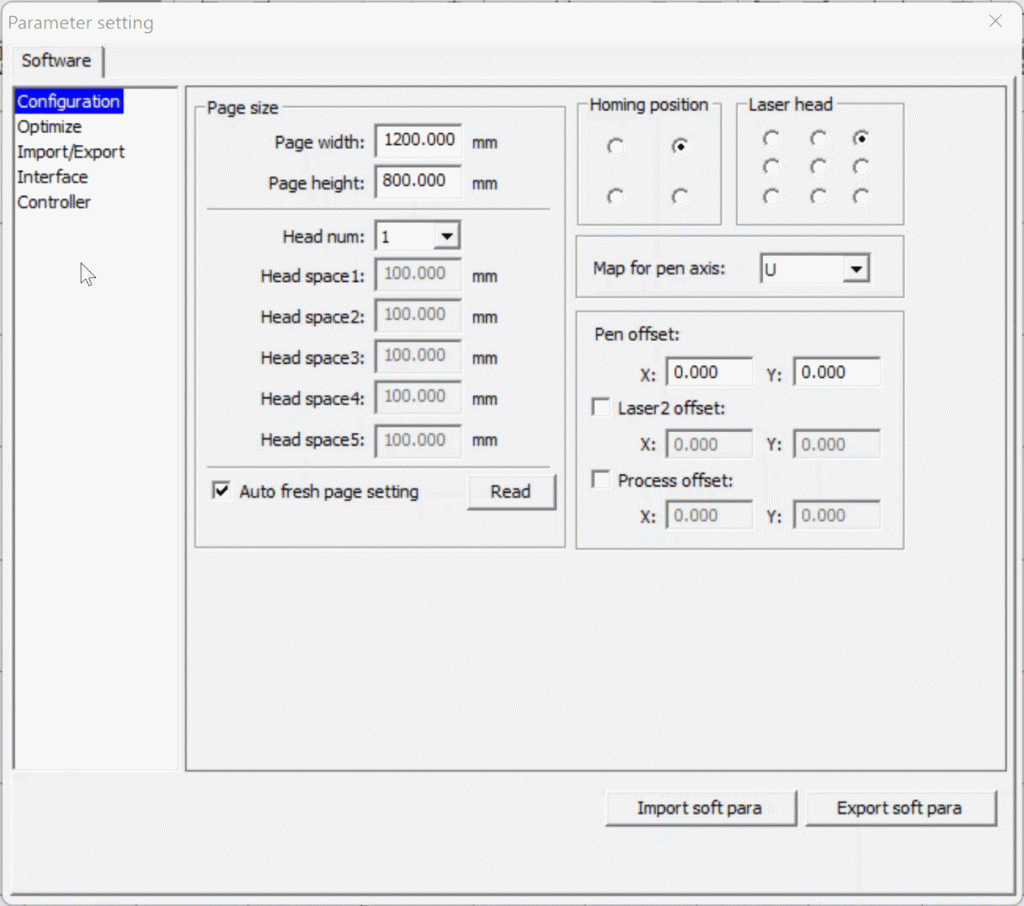The image size is (1024, 906).
Task: Select middle-left Laser head radio button
Action: pos(771,167)
